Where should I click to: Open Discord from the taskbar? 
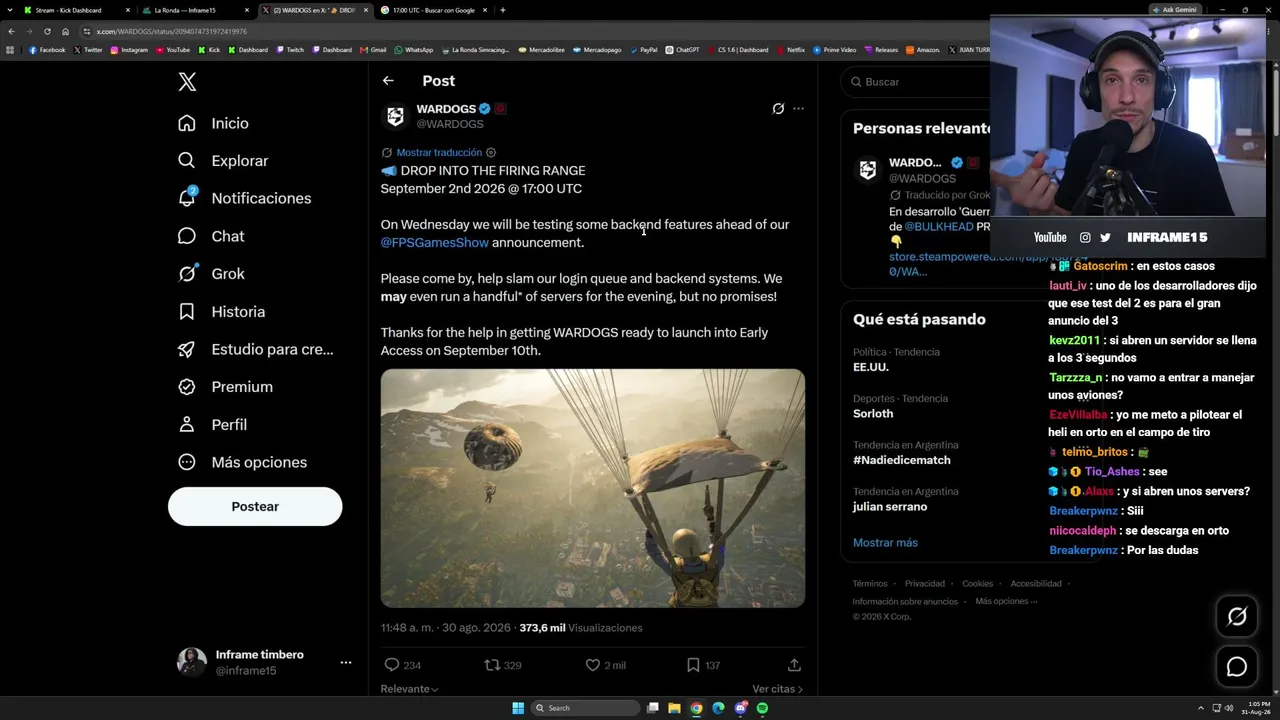click(x=740, y=708)
